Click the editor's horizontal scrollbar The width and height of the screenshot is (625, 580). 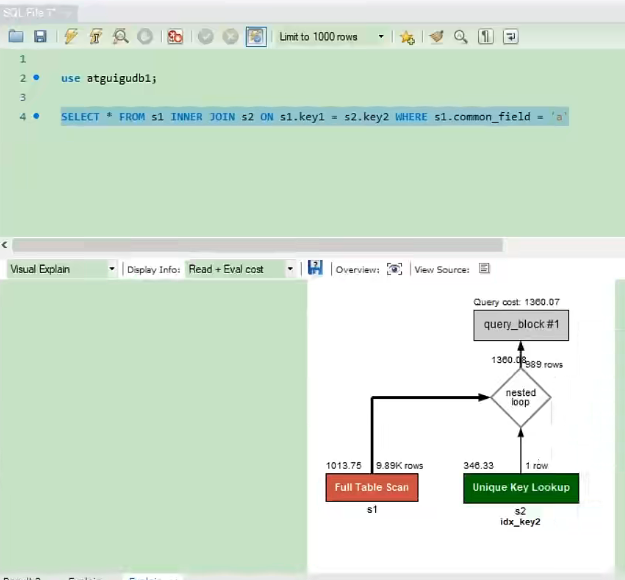point(200,245)
